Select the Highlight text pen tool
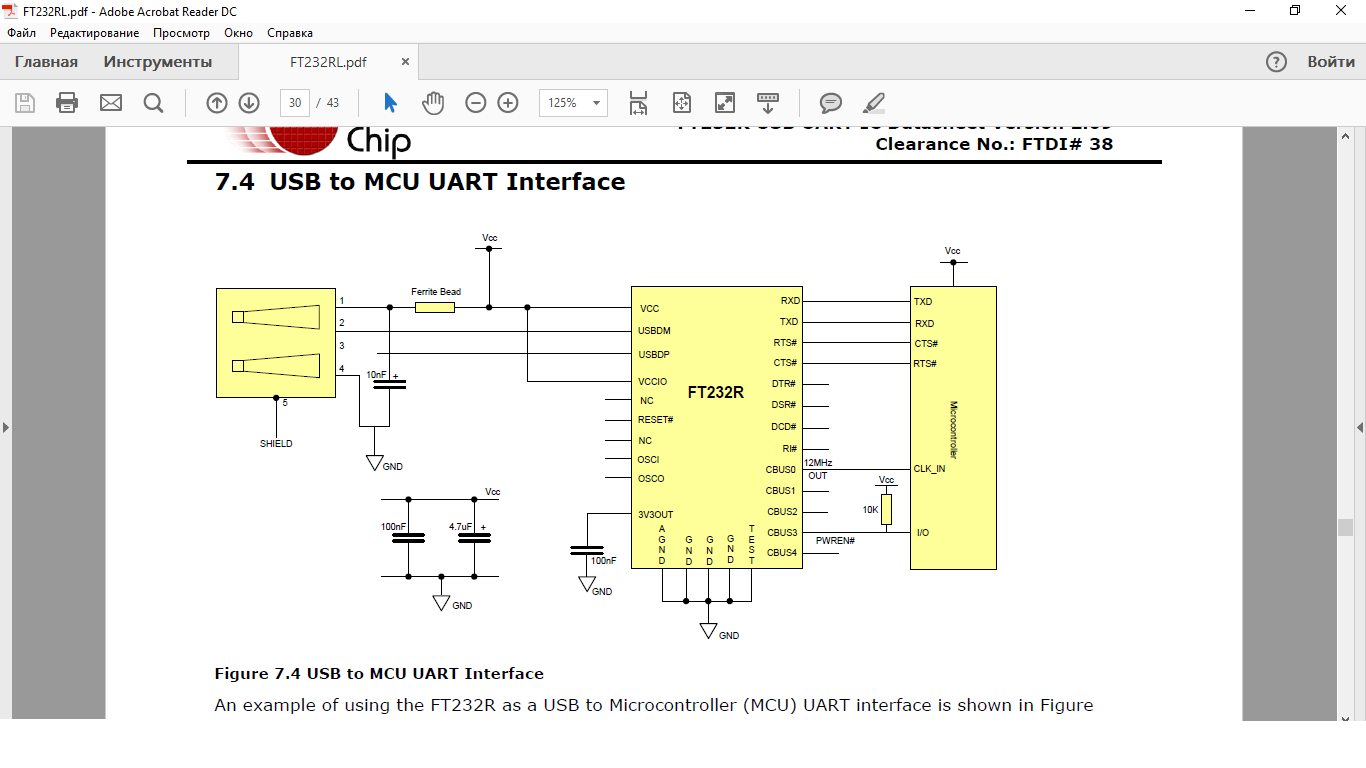 click(x=874, y=103)
